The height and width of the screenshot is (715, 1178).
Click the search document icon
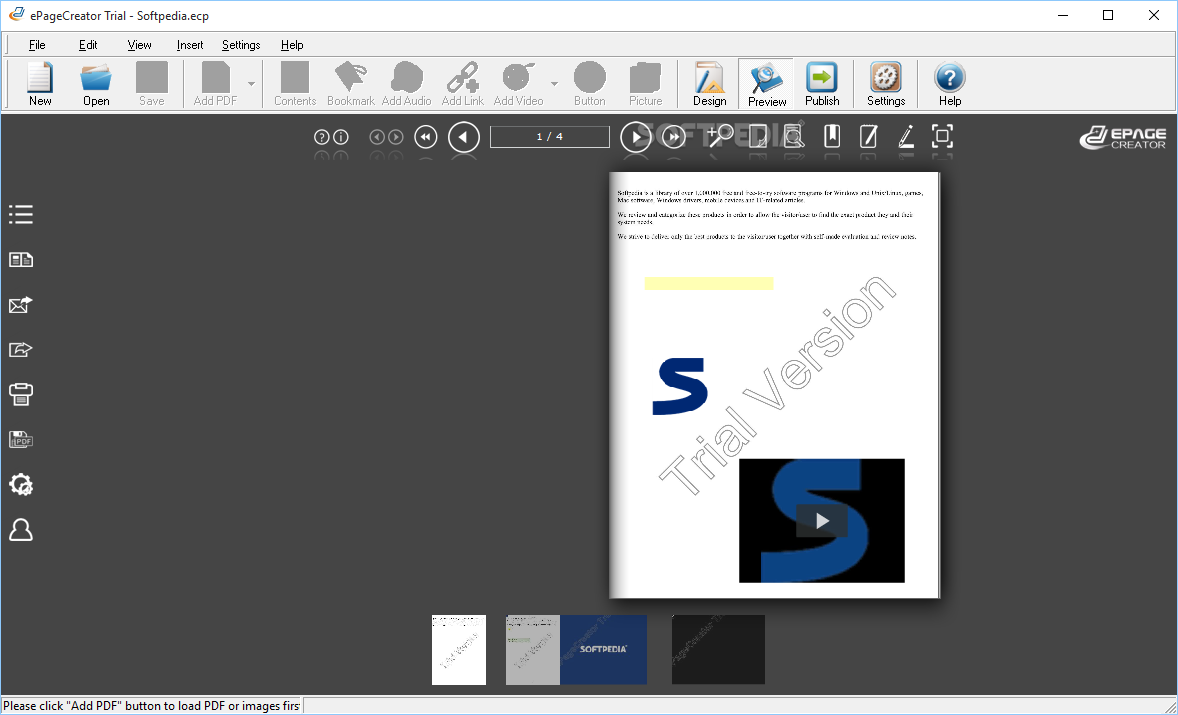[794, 136]
